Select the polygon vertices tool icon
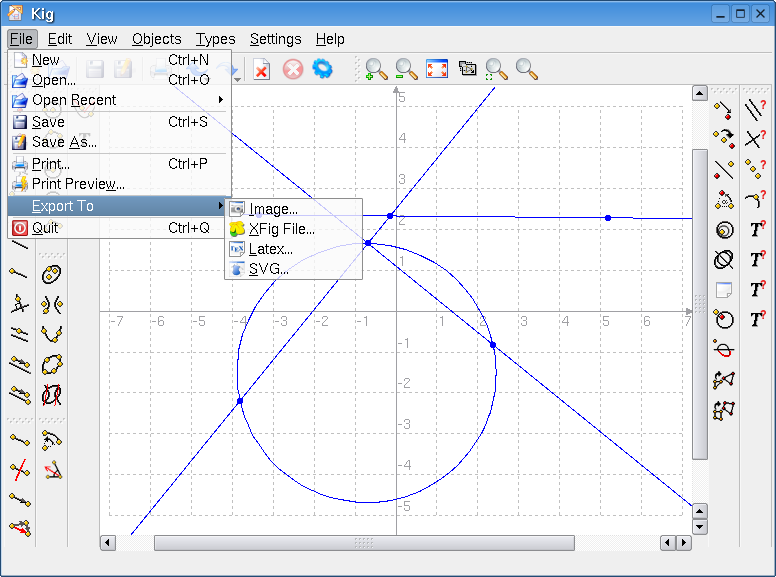 724,380
